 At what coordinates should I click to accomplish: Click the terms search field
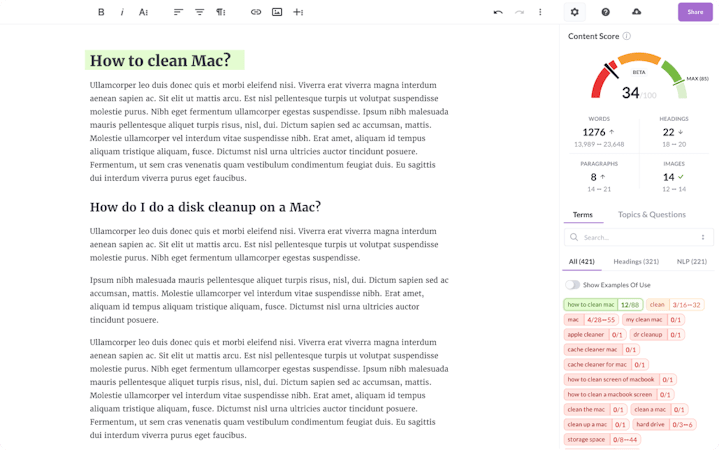[x=638, y=238]
